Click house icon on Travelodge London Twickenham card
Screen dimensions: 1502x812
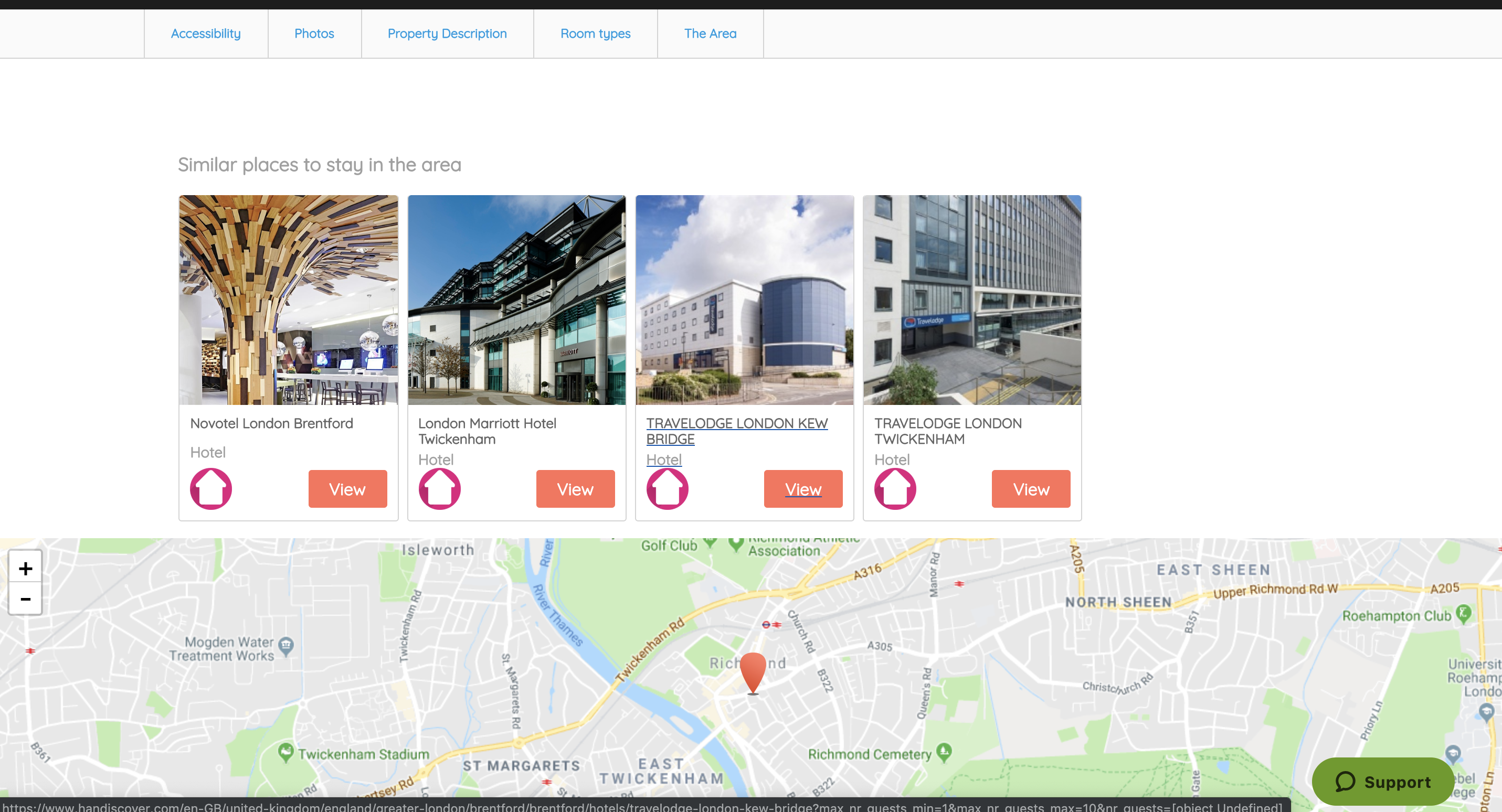tap(895, 488)
